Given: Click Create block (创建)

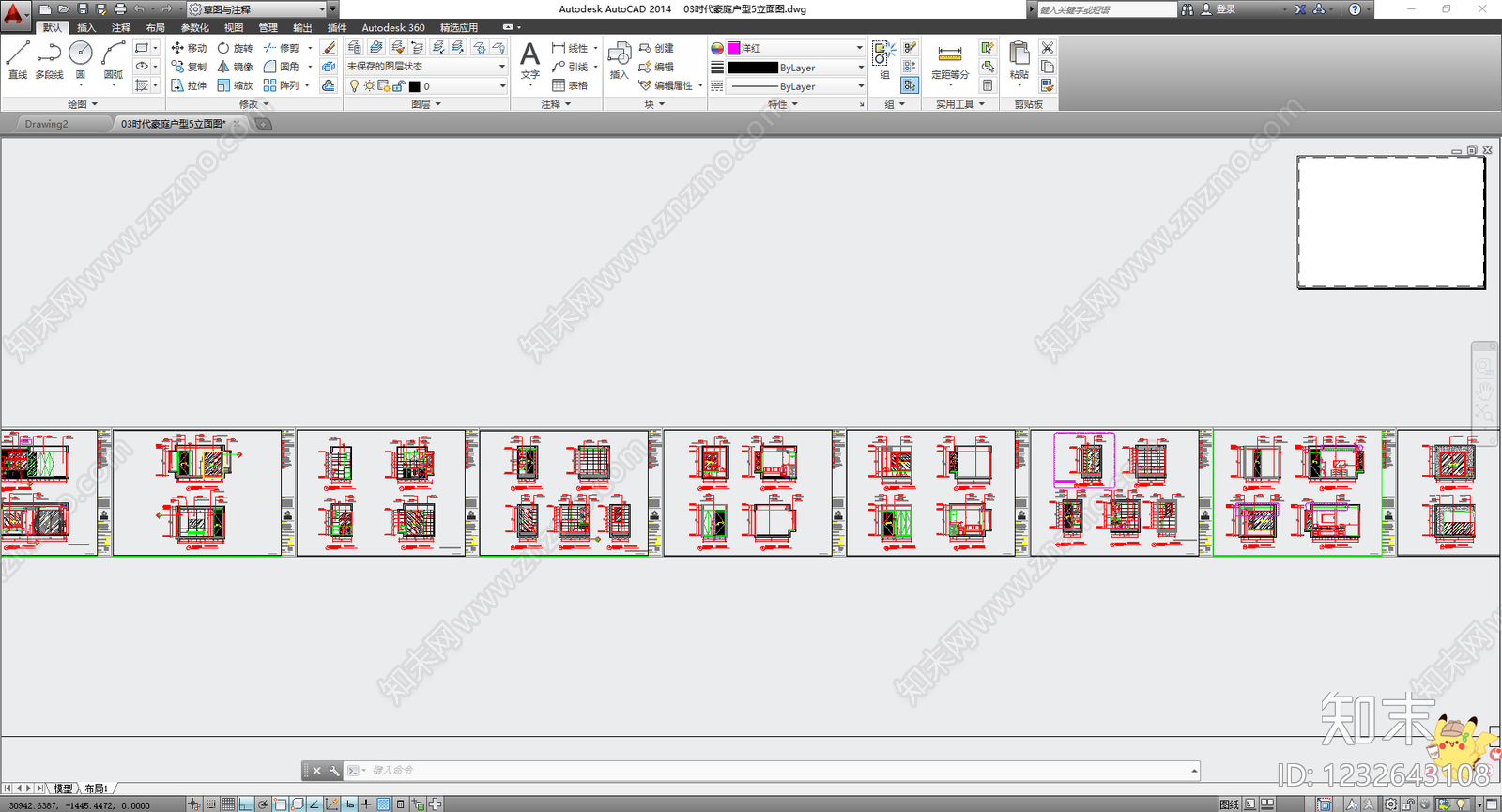Looking at the screenshot, I should (656, 48).
